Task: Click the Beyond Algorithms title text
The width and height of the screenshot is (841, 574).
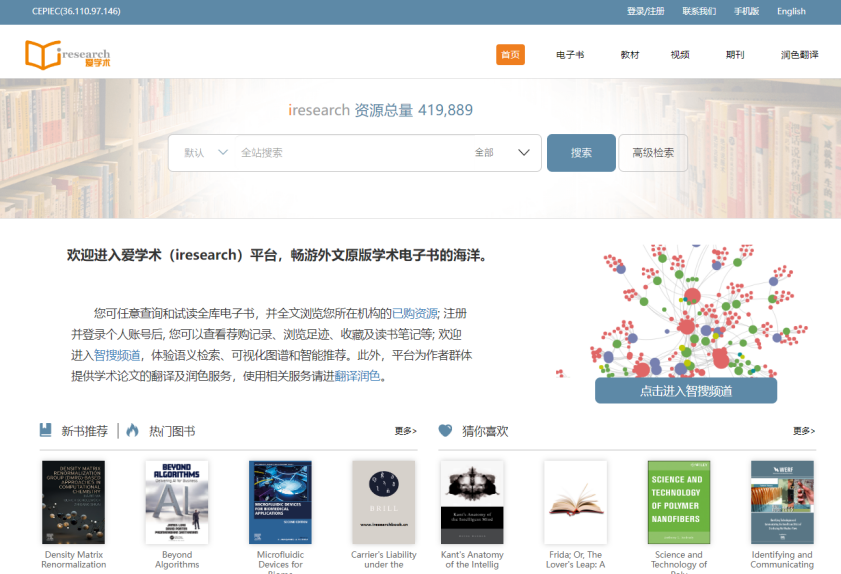Action: coord(177,560)
